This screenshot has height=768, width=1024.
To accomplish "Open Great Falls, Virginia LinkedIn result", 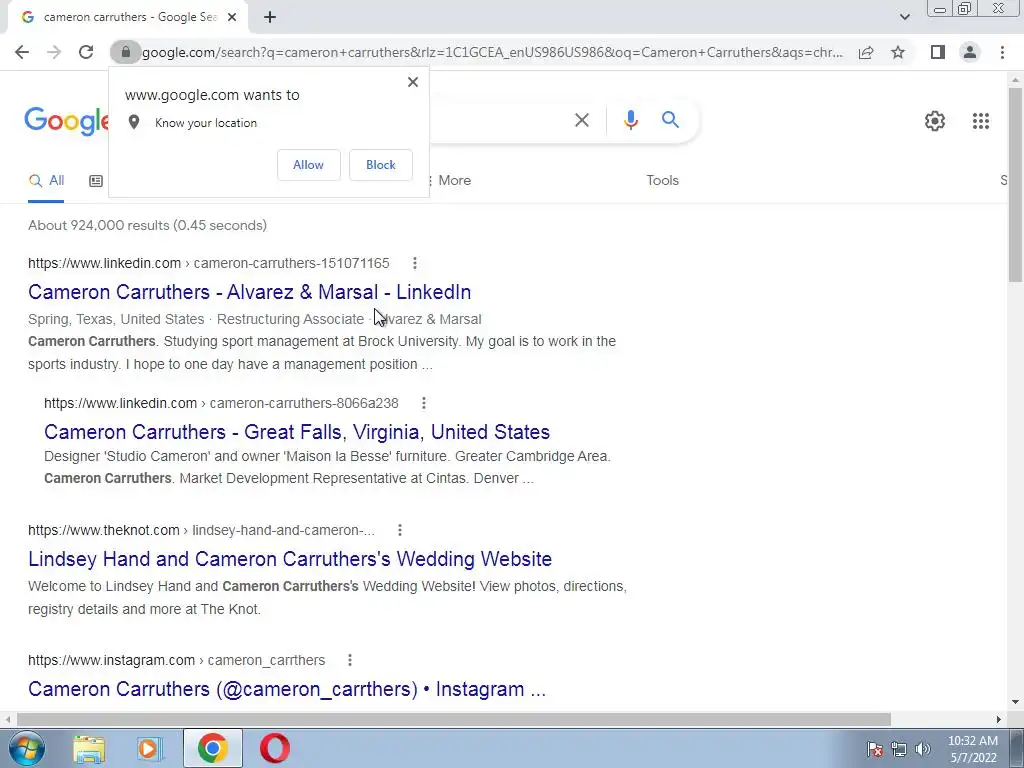I will pyautogui.click(x=297, y=432).
